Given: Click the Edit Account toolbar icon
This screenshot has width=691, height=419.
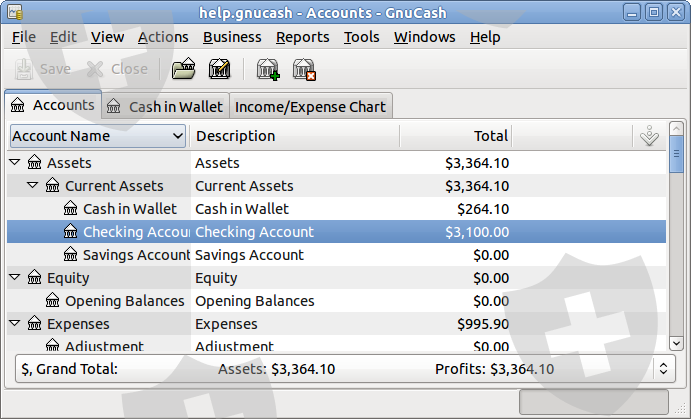Looking at the screenshot, I should click(x=219, y=69).
